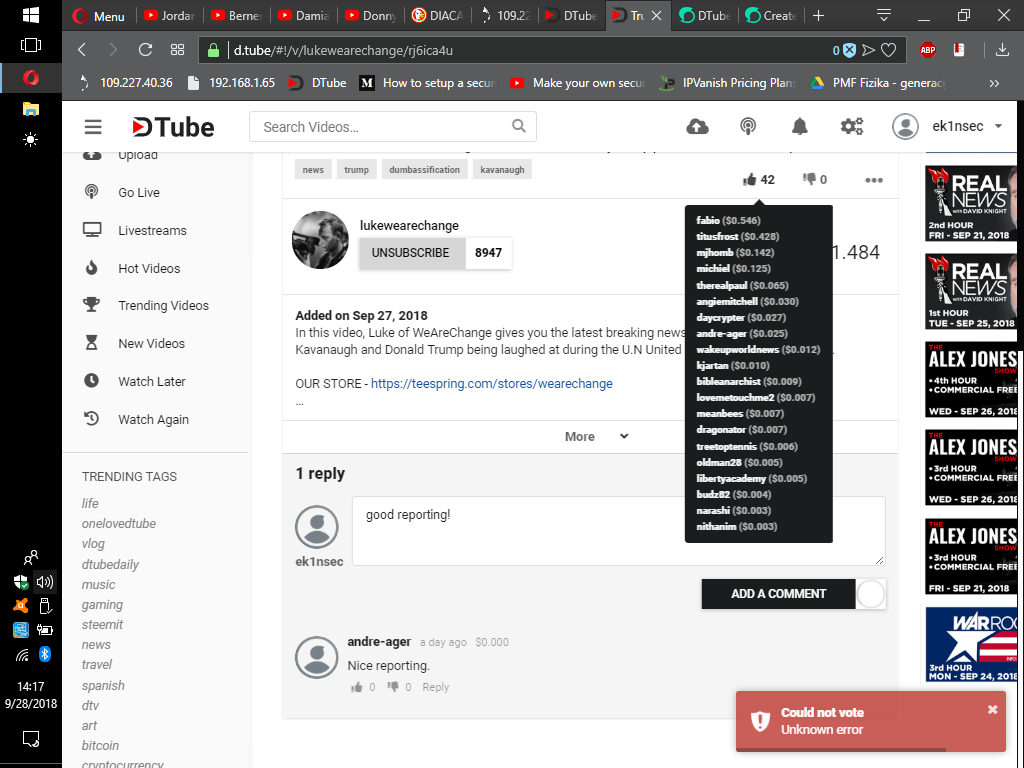Select the 'dtubedaily' trending tag
The image size is (1024, 768).
pyautogui.click(x=110, y=564)
